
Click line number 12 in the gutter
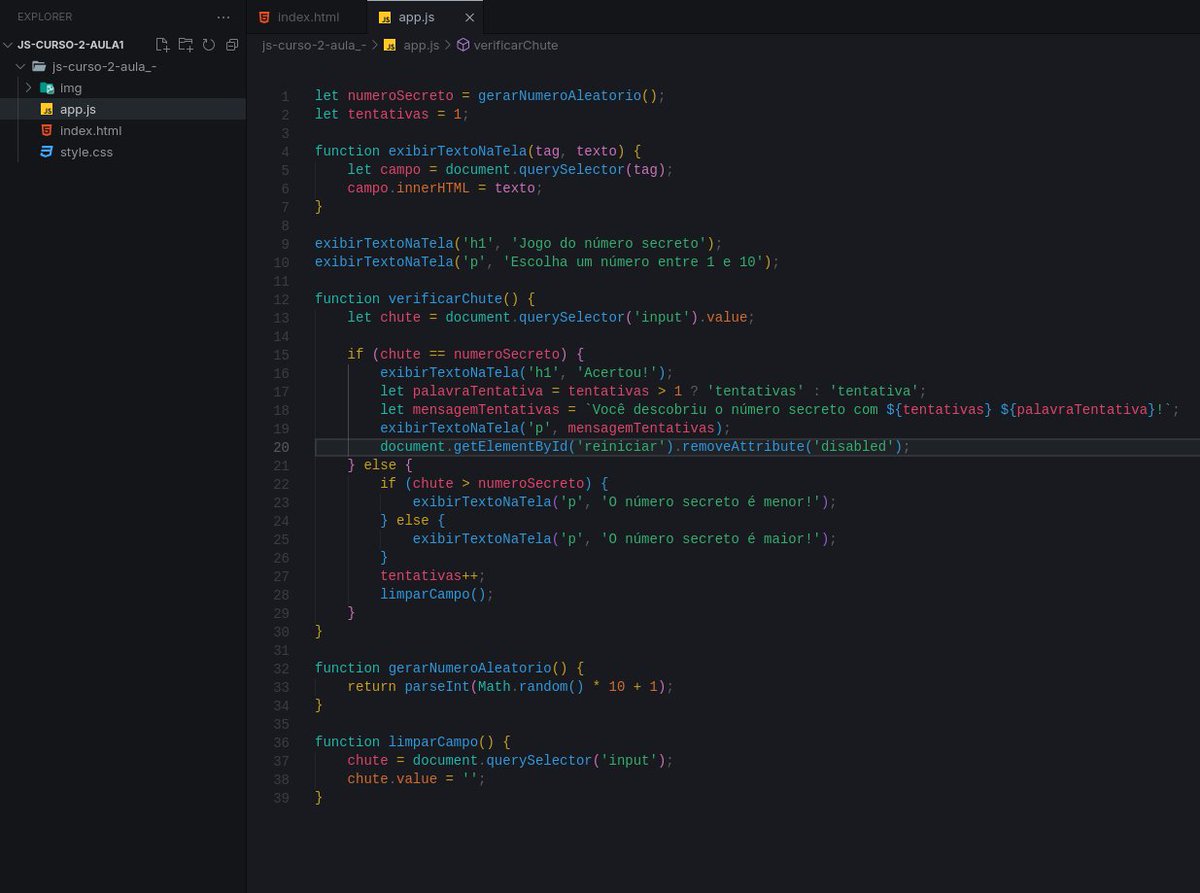coord(282,299)
